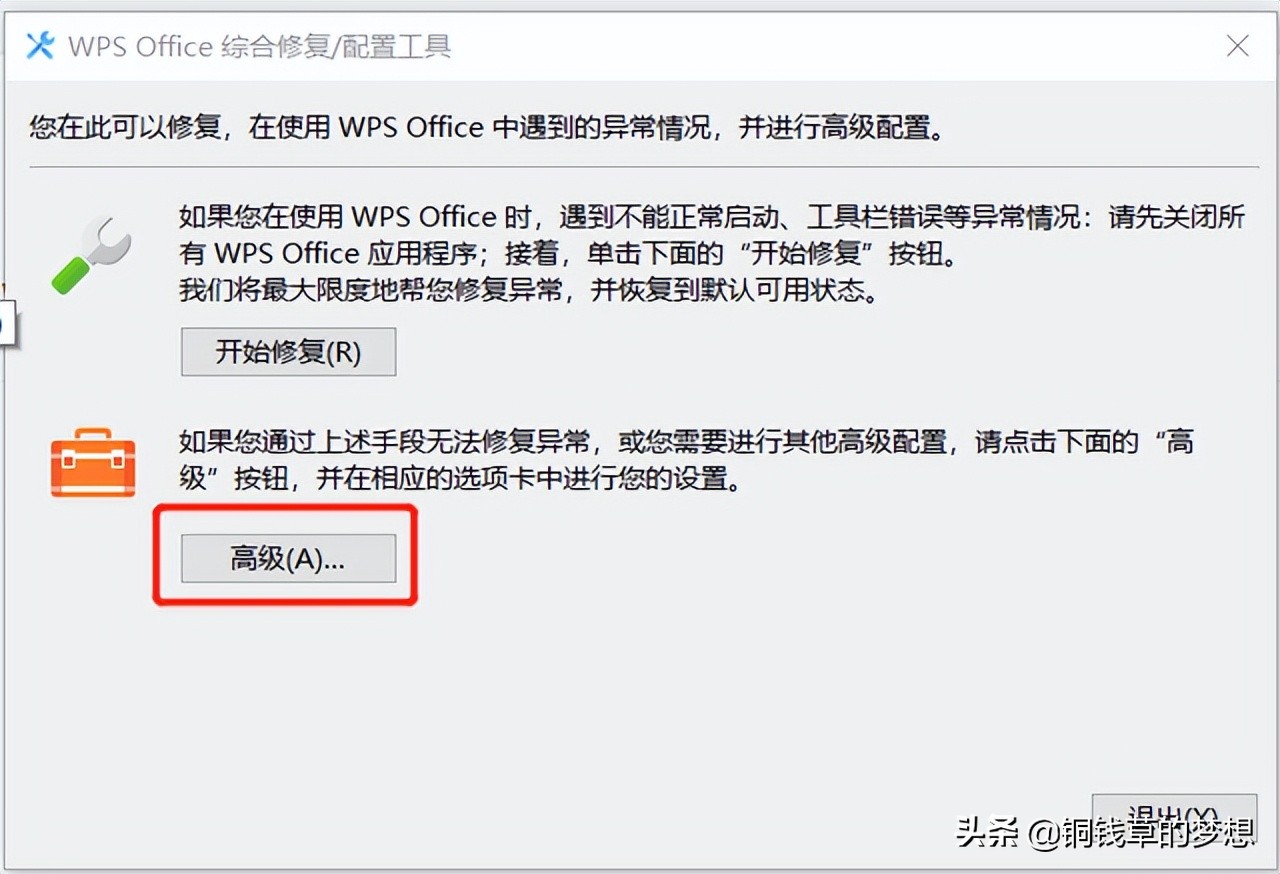Screen dimensions: 1280x874
Task: Click the 头条 @铜钱草的梦想 watermark text
Action: [x=1105, y=832]
